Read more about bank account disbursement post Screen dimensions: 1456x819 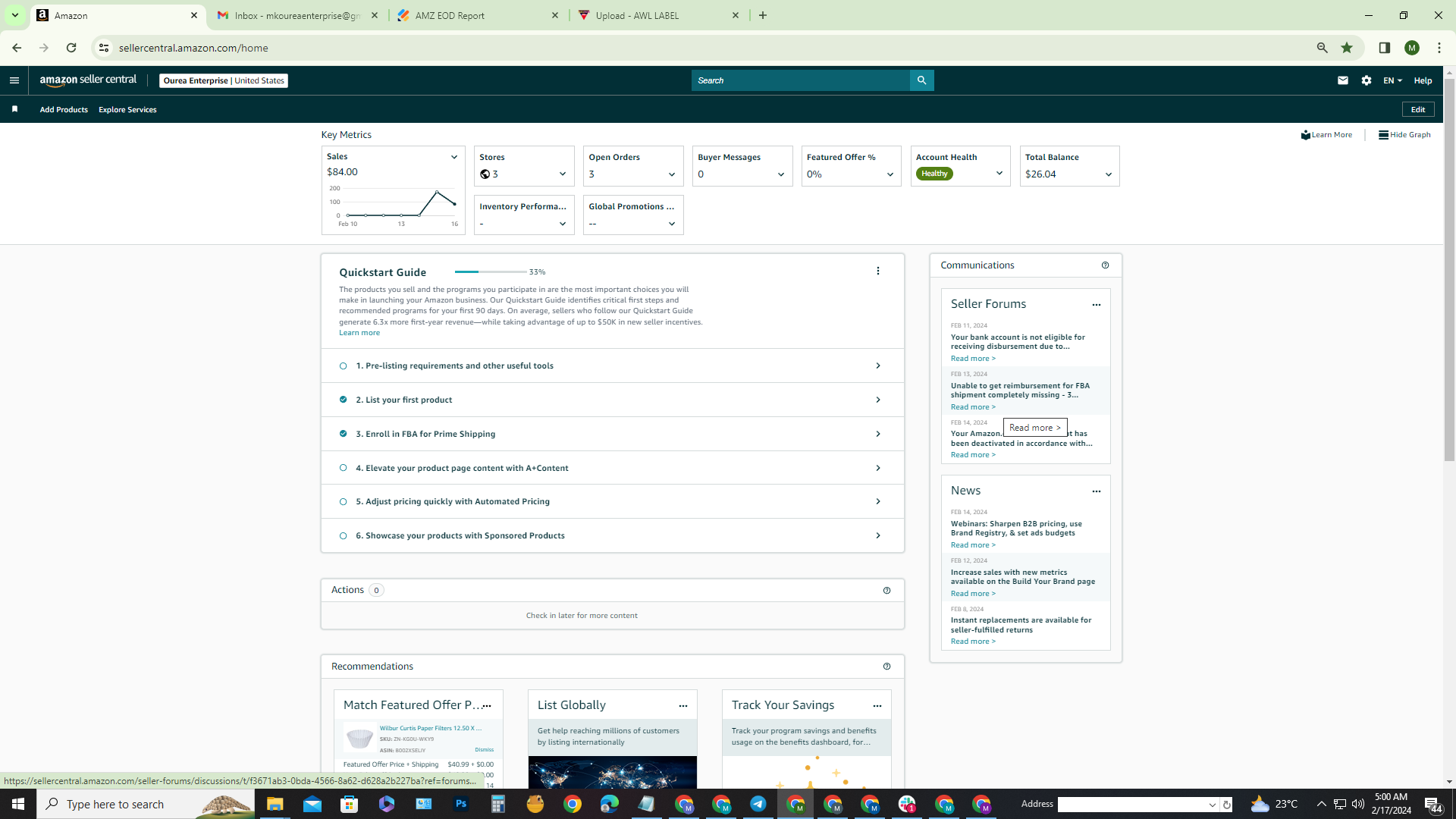(x=973, y=359)
